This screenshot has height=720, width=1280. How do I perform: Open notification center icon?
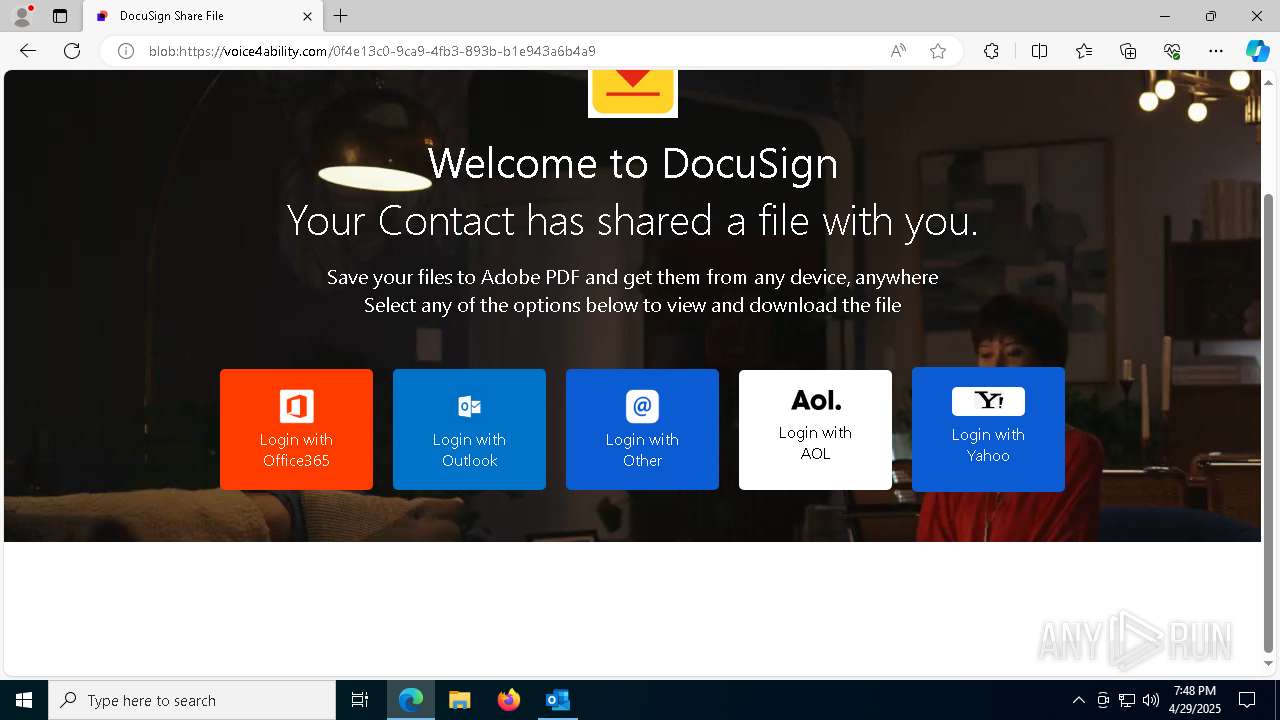coord(1247,700)
